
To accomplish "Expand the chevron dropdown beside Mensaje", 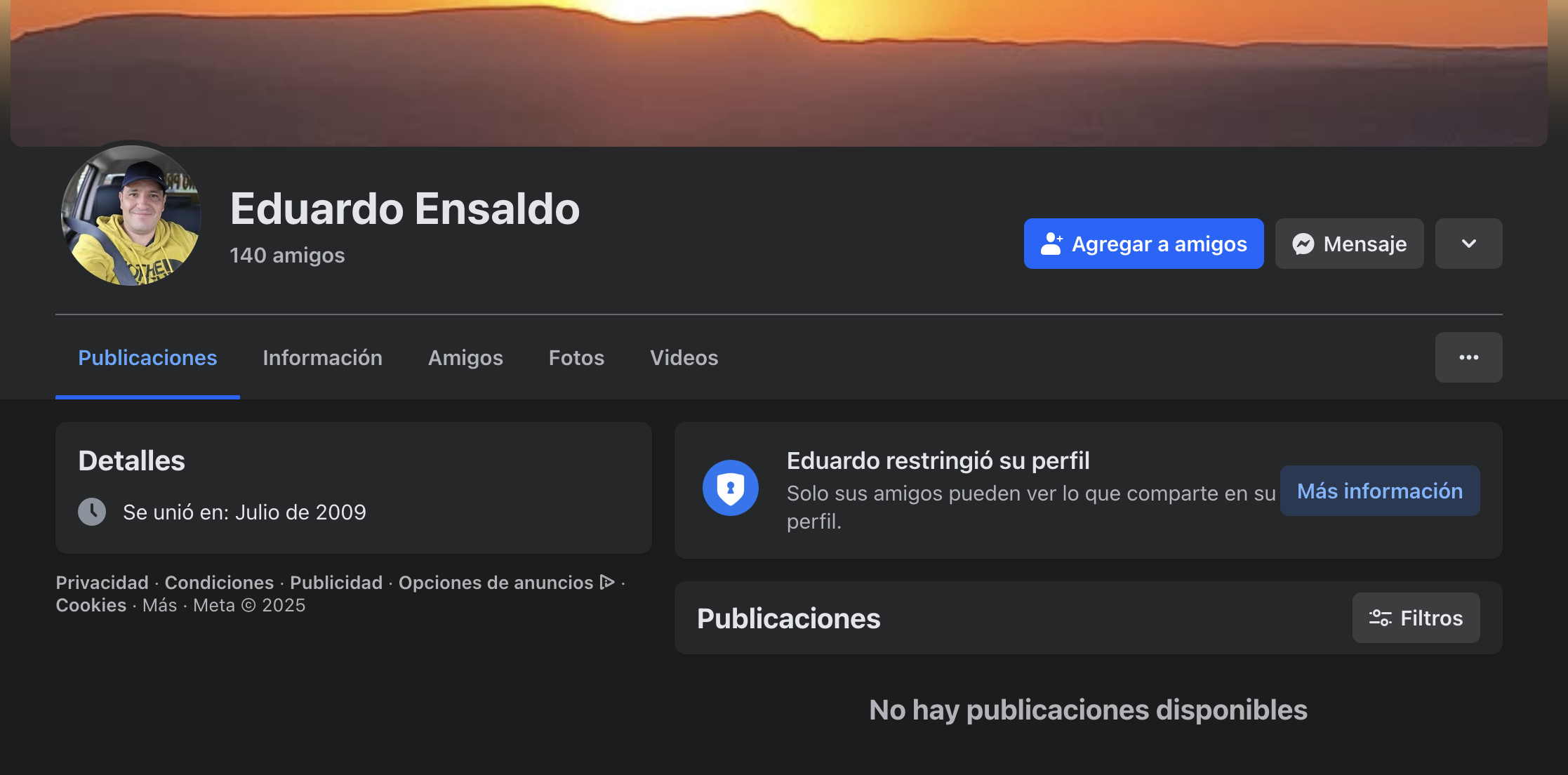I will tap(1468, 244).
